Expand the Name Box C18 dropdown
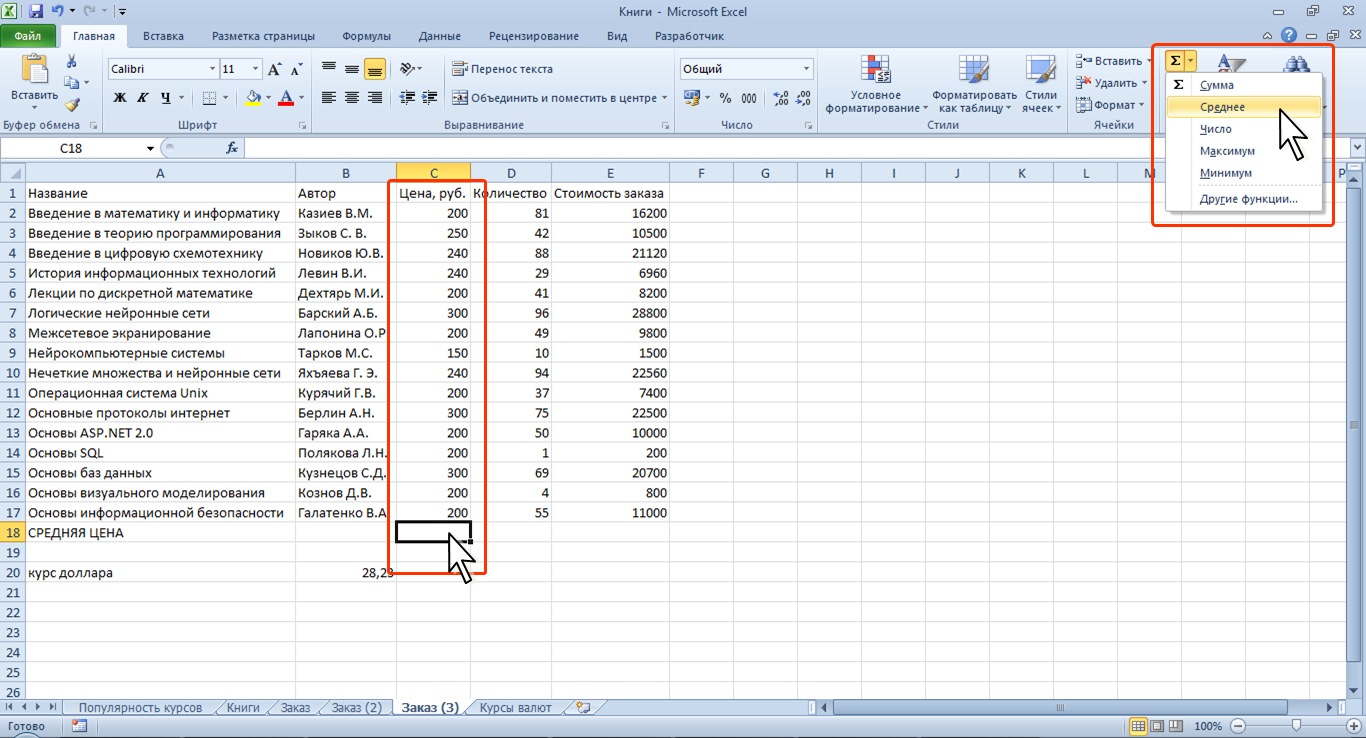 tap(151, 148)
